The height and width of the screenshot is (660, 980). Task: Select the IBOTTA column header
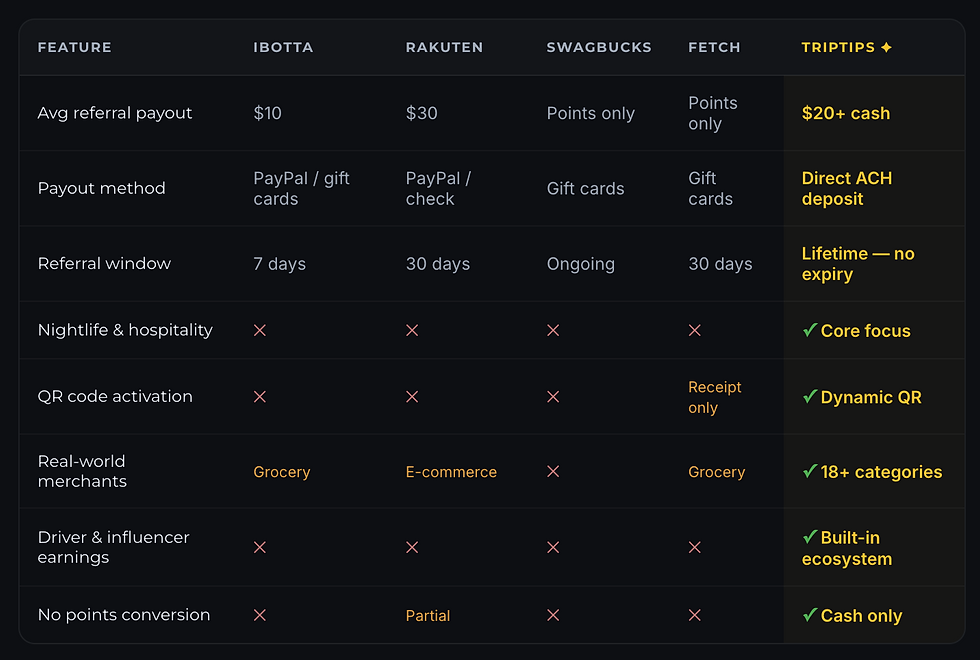[x=283, y=48]
